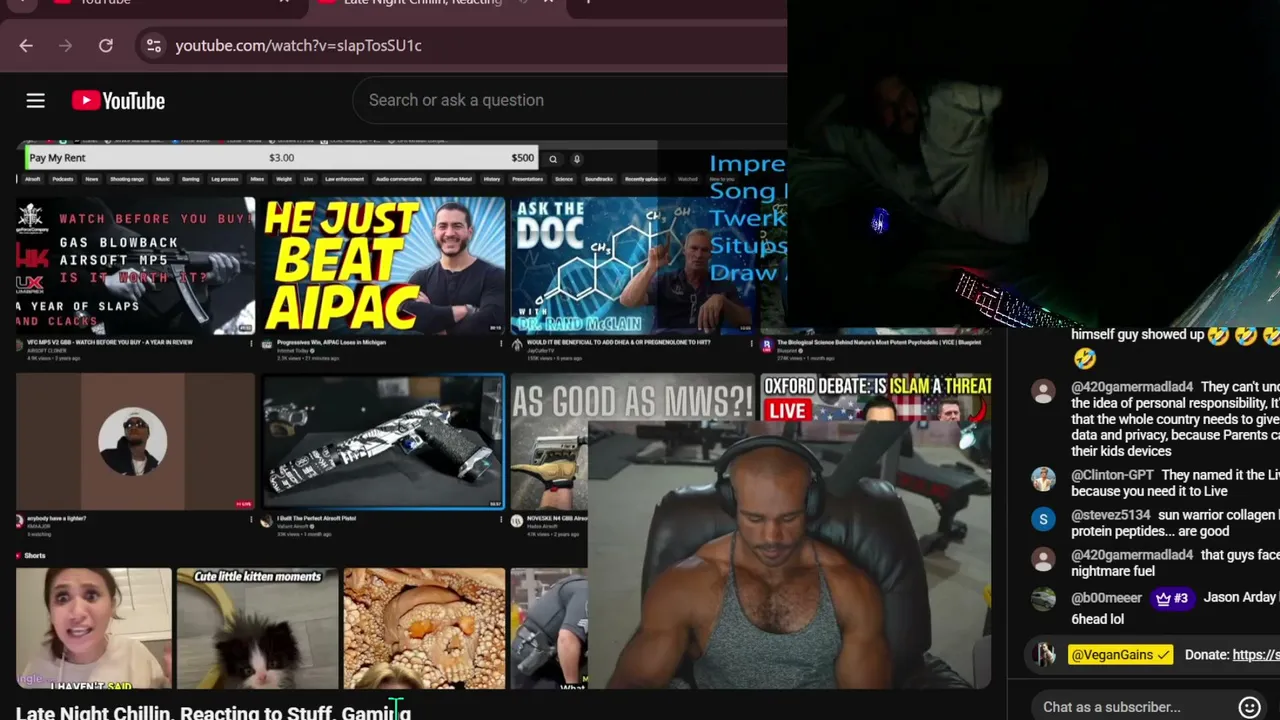1280x720 pixels.
Task: Click the Valiant Airsoft channel avatar
Action: [267, 521]
